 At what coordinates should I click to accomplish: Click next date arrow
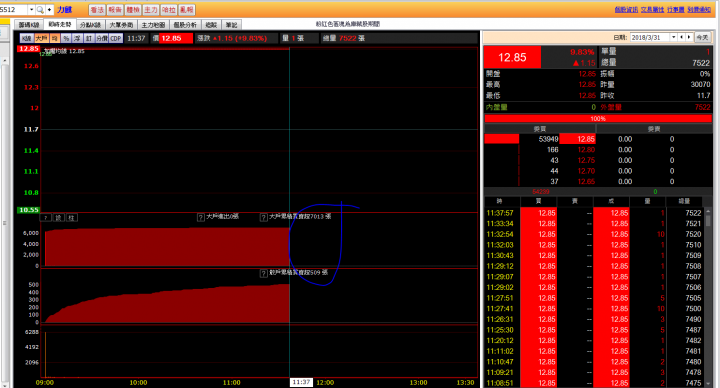pos(689,37)
